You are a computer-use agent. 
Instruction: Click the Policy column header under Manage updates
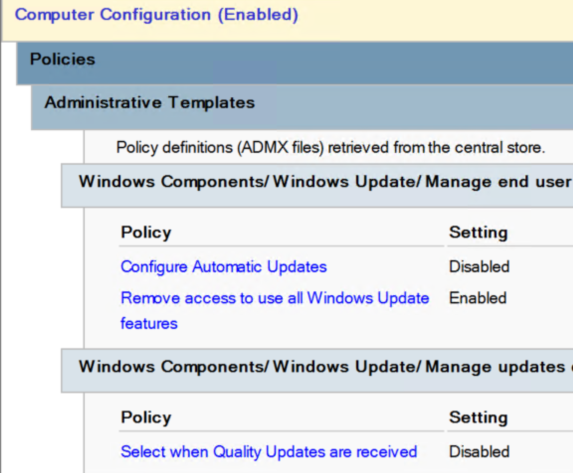tap(146, 417)
